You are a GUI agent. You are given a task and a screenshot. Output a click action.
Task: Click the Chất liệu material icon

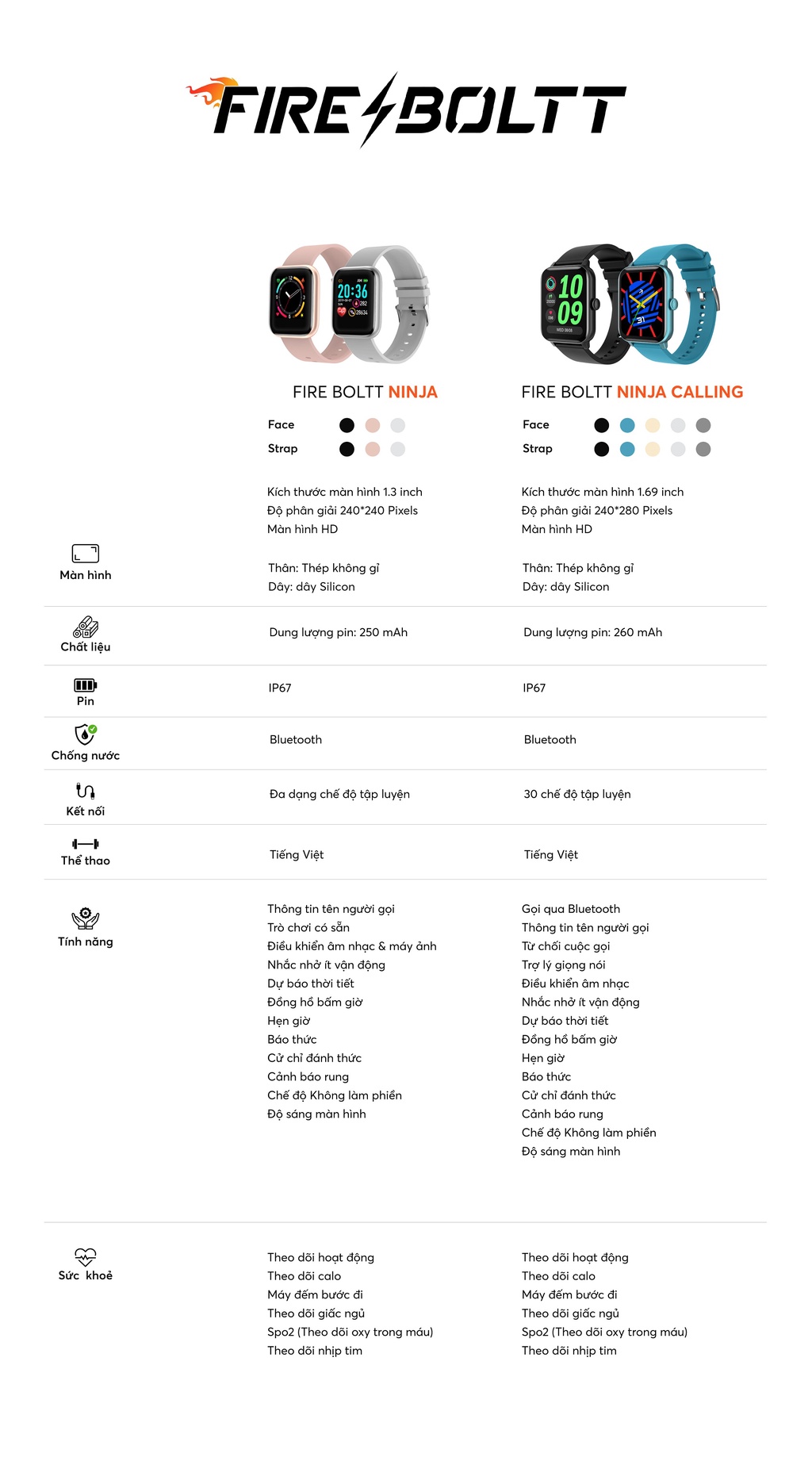coord(86,627)
